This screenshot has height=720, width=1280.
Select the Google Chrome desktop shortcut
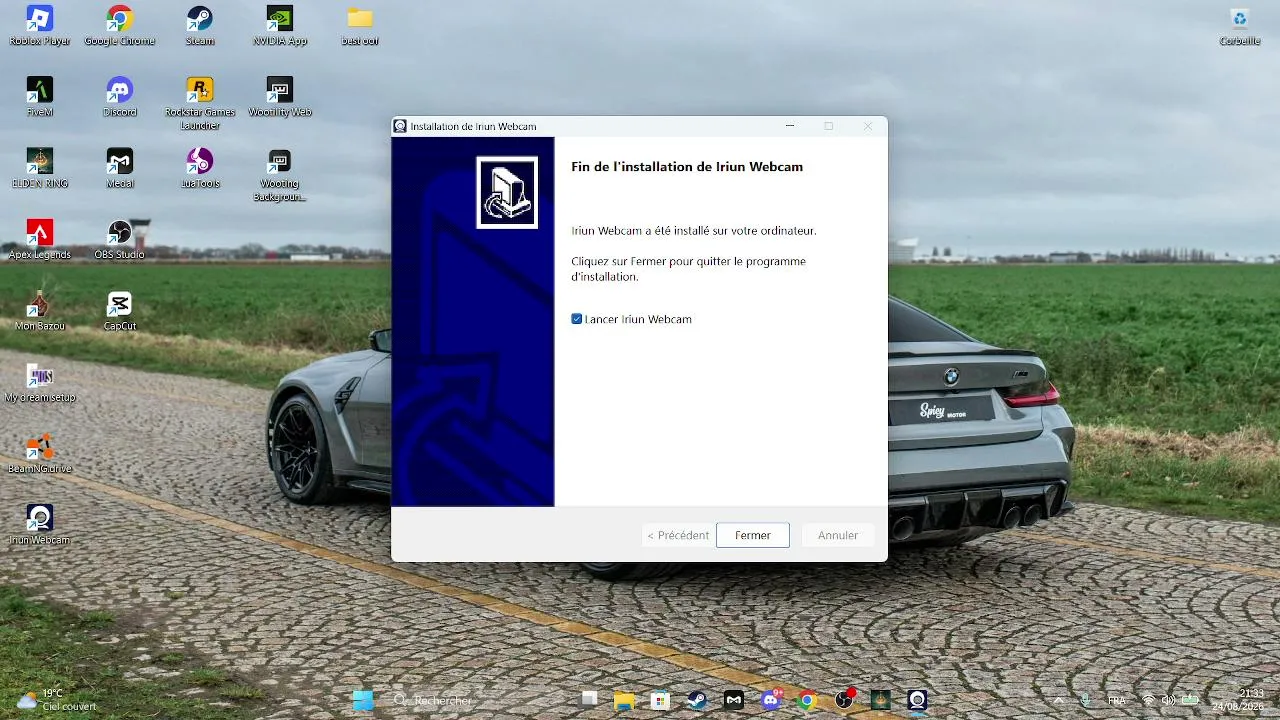pyautogui.click(x=120, y=26)
